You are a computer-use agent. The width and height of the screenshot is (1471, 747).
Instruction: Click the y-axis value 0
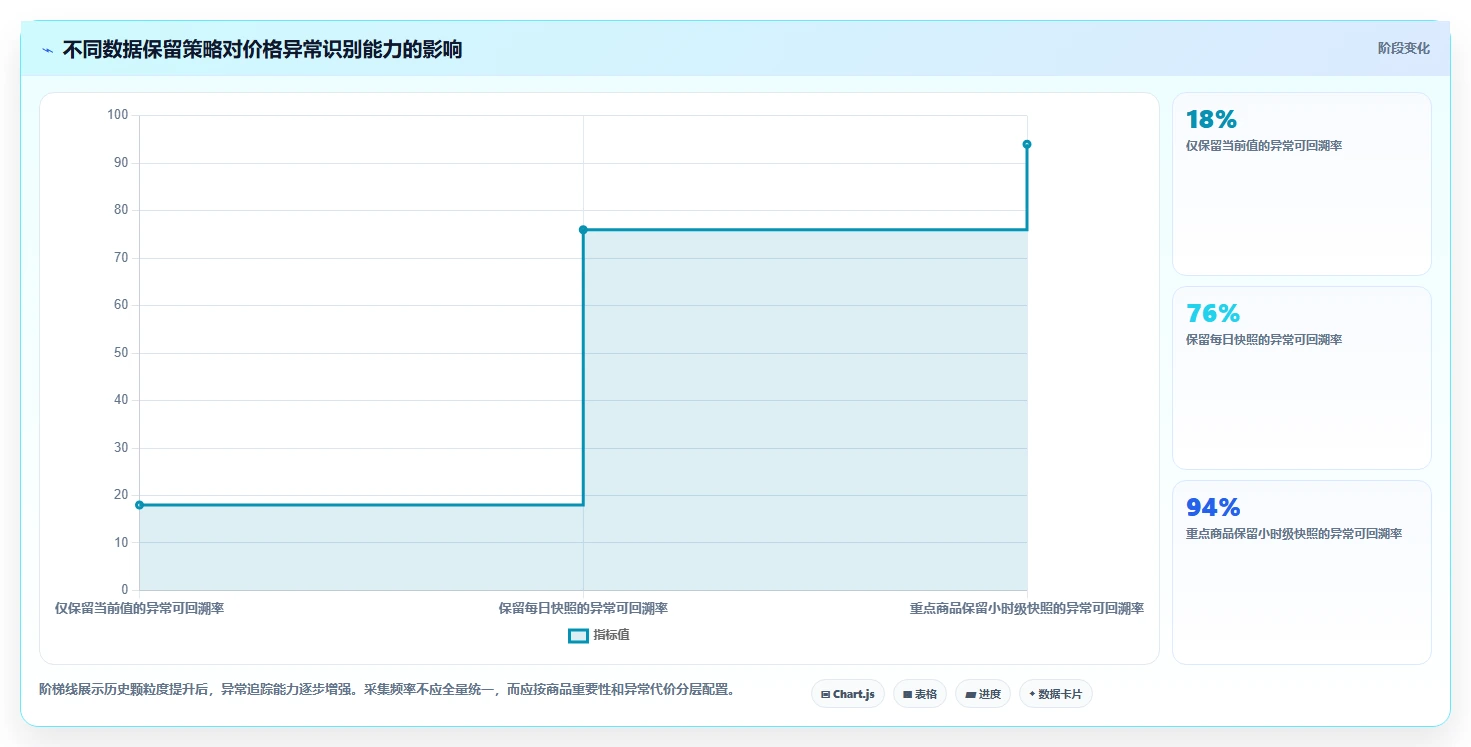[125, 590]
